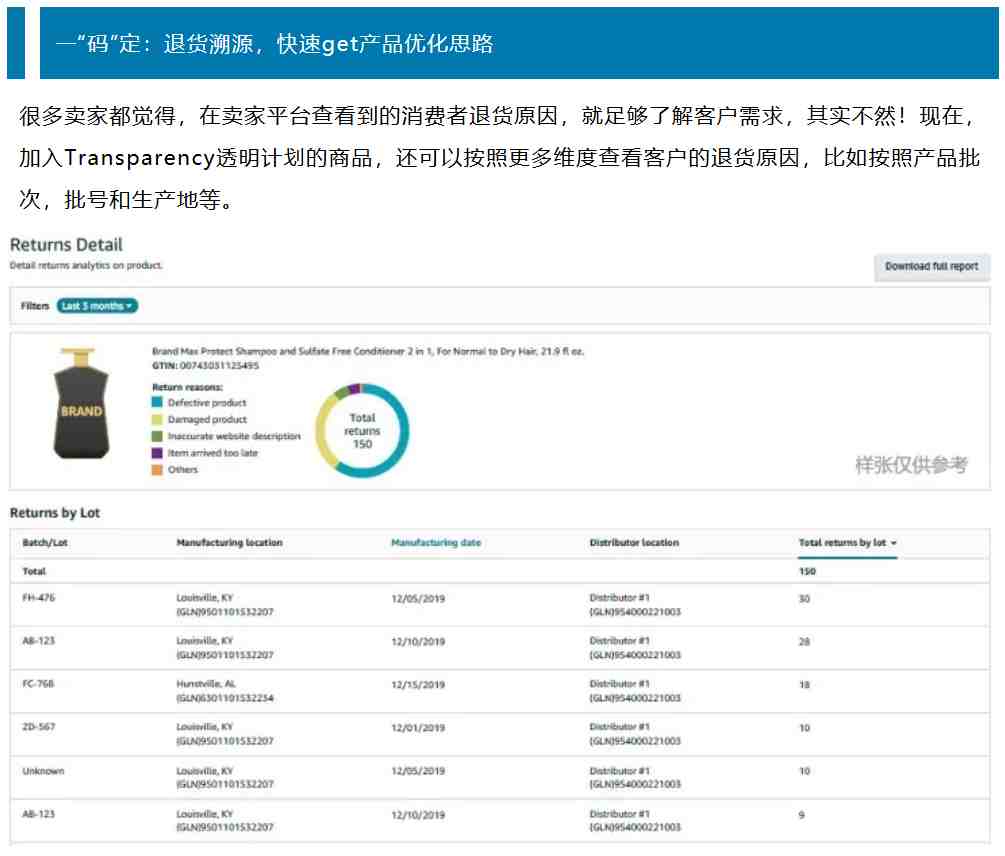This screenshot has width=1005, height=856.
Task: Open the Last 3 months filter dropdown
Action: [x=97, y=306]
